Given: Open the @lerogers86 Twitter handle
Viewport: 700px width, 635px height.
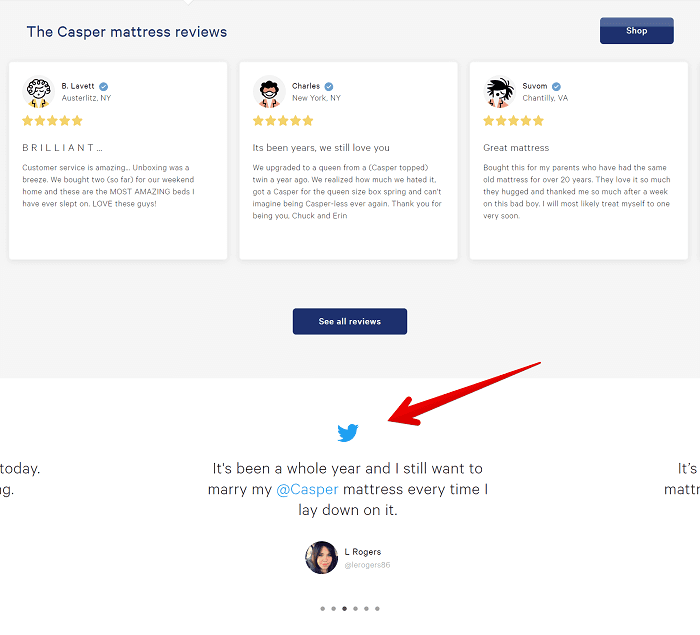Looking at the screenshot, I should [x=367, y=565].
